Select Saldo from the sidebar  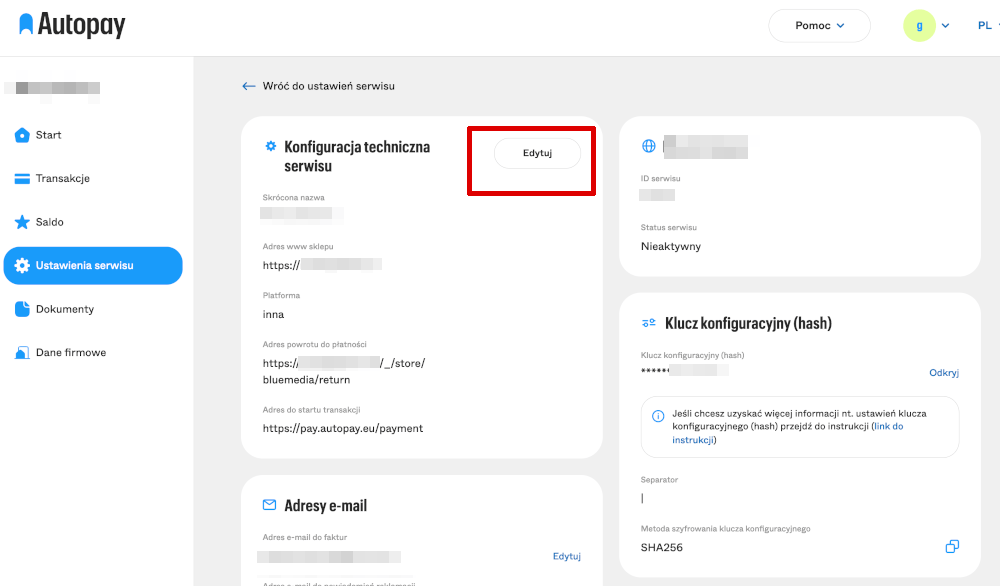pyautogui.click(x=49, y=222)
